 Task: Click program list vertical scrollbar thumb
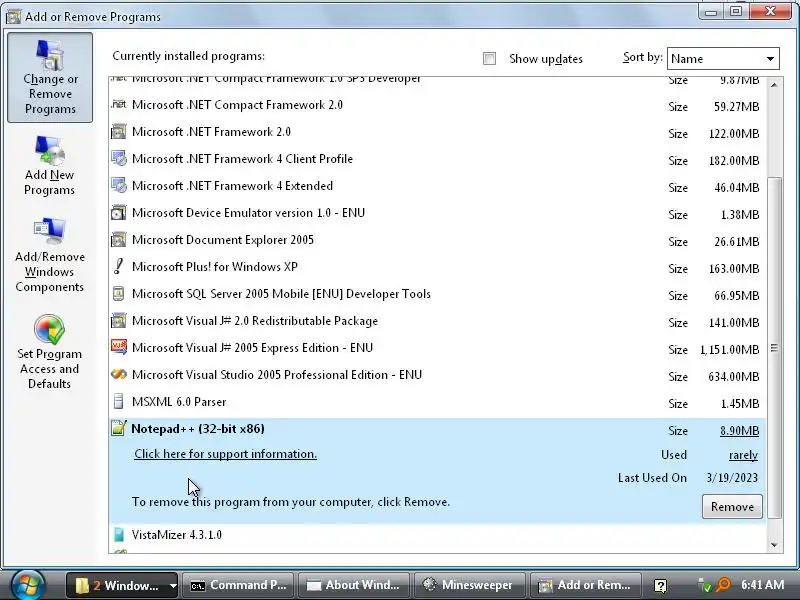tap(774, 347)
